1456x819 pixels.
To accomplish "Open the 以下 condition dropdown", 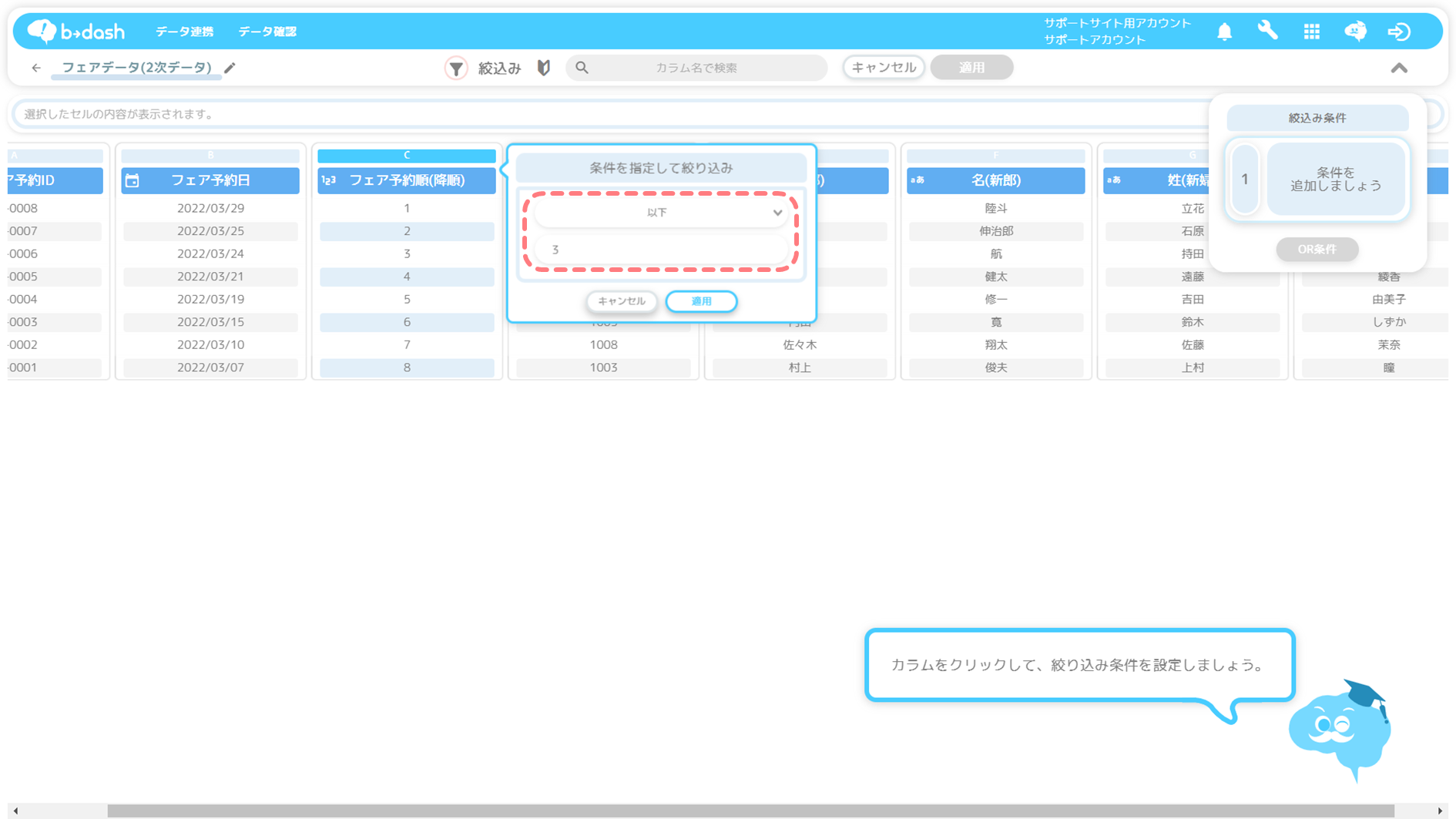I will pyautogui.click(x=661, y=213).
